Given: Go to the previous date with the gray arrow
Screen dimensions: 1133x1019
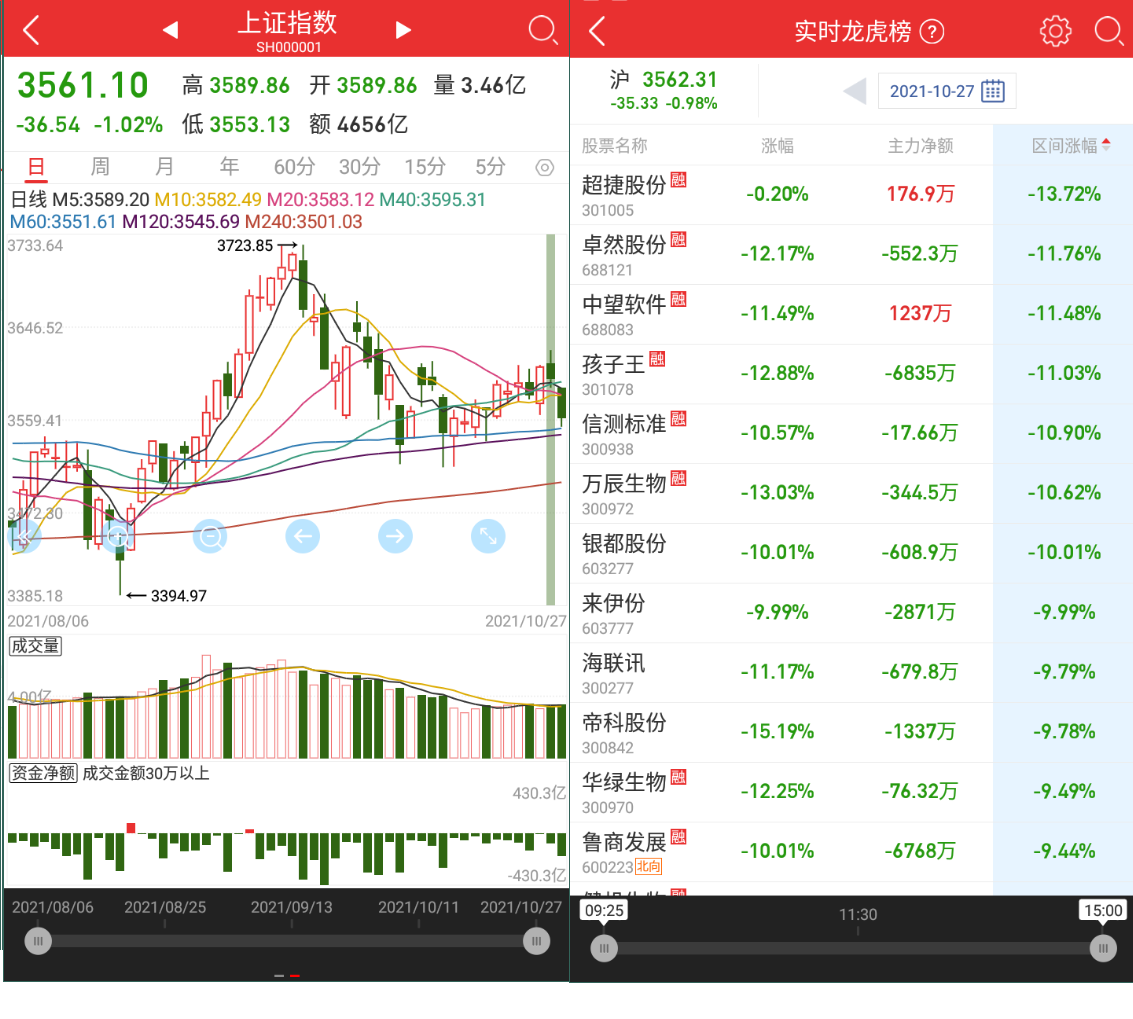Looking at the screenshot, I should [x=855, y=91].
